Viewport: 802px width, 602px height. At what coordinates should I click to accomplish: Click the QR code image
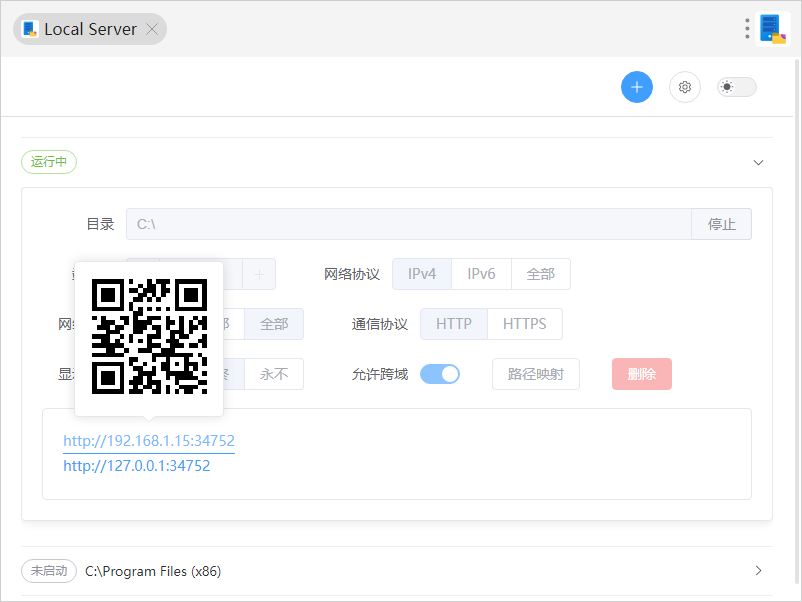pos(148,337)
